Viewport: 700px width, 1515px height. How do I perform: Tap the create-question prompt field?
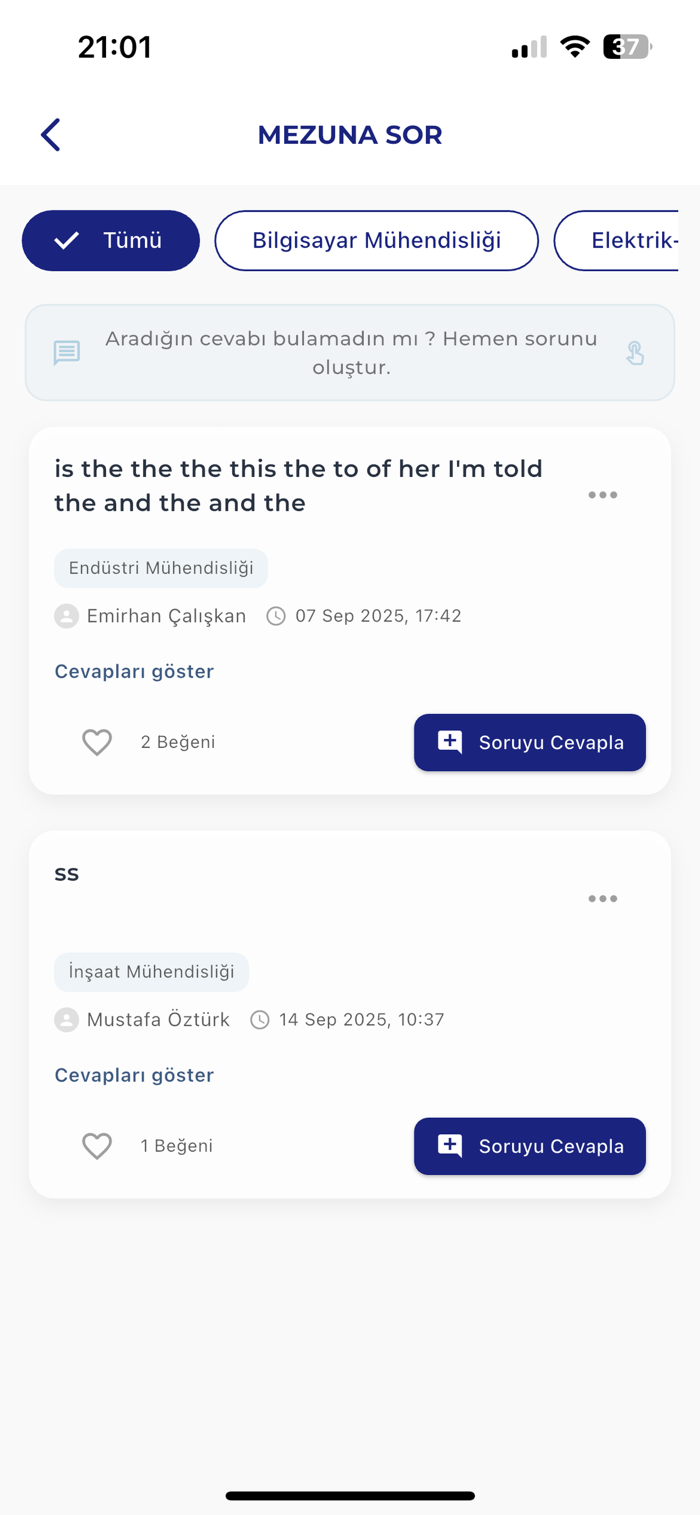click(x=350, y=353)
